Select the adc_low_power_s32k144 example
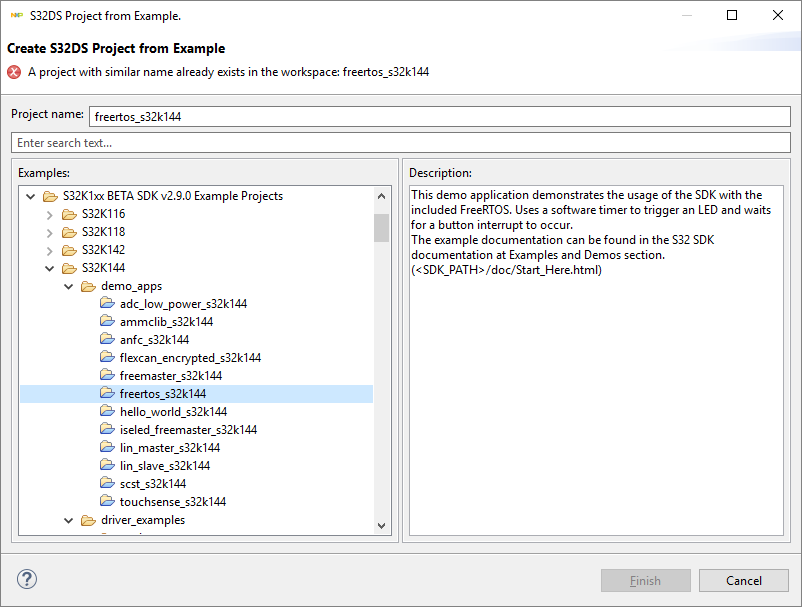The height and width of the screenshot is (607, 802). pyautogui.click(x=183, y=304)
